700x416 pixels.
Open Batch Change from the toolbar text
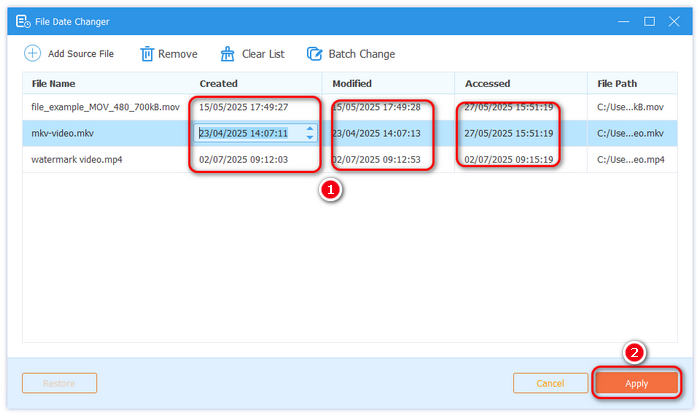pyautogui.click(x=362, y=54)
